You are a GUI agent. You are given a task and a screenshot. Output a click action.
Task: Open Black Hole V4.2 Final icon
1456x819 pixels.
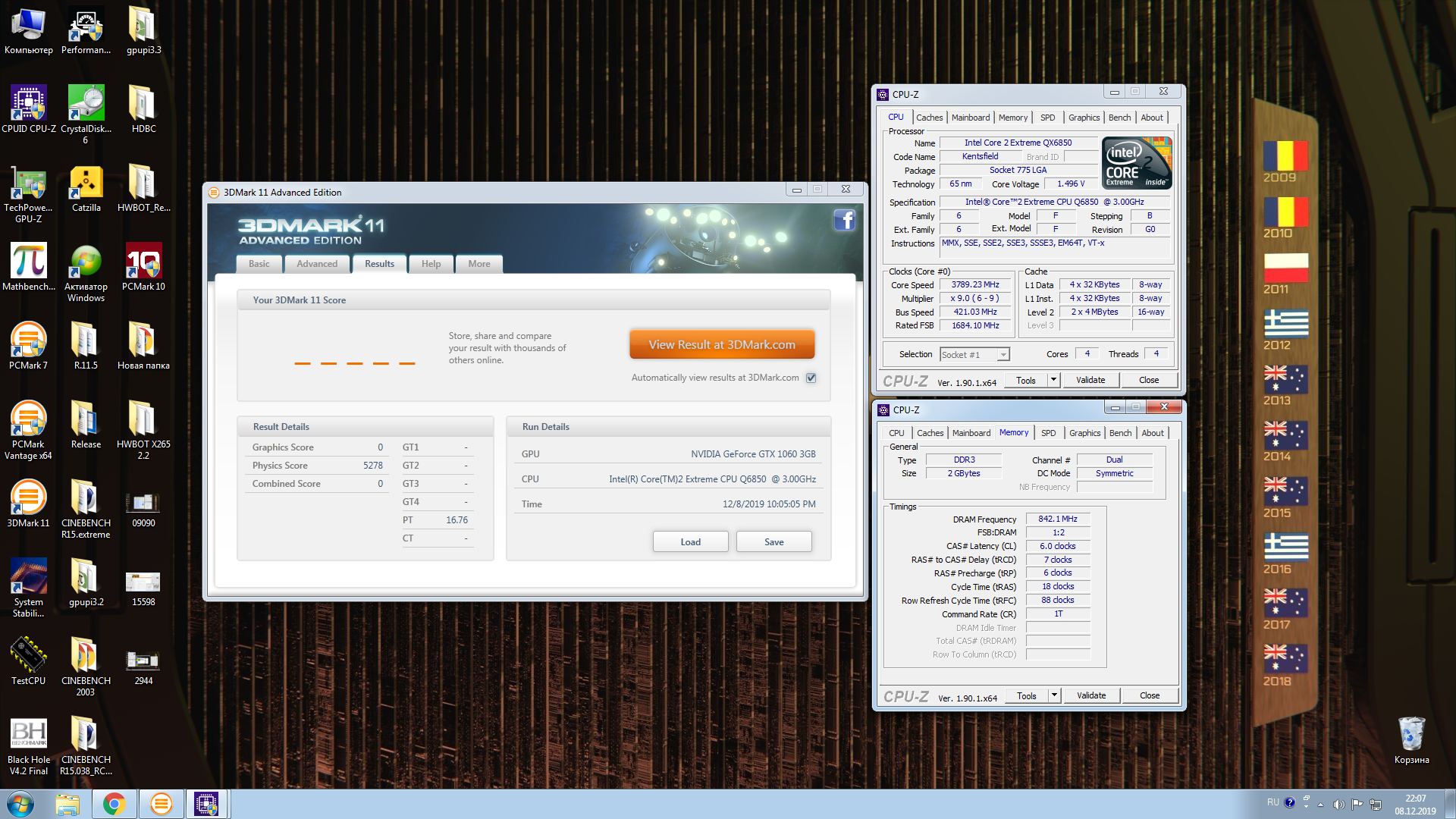tap(28, 747)
